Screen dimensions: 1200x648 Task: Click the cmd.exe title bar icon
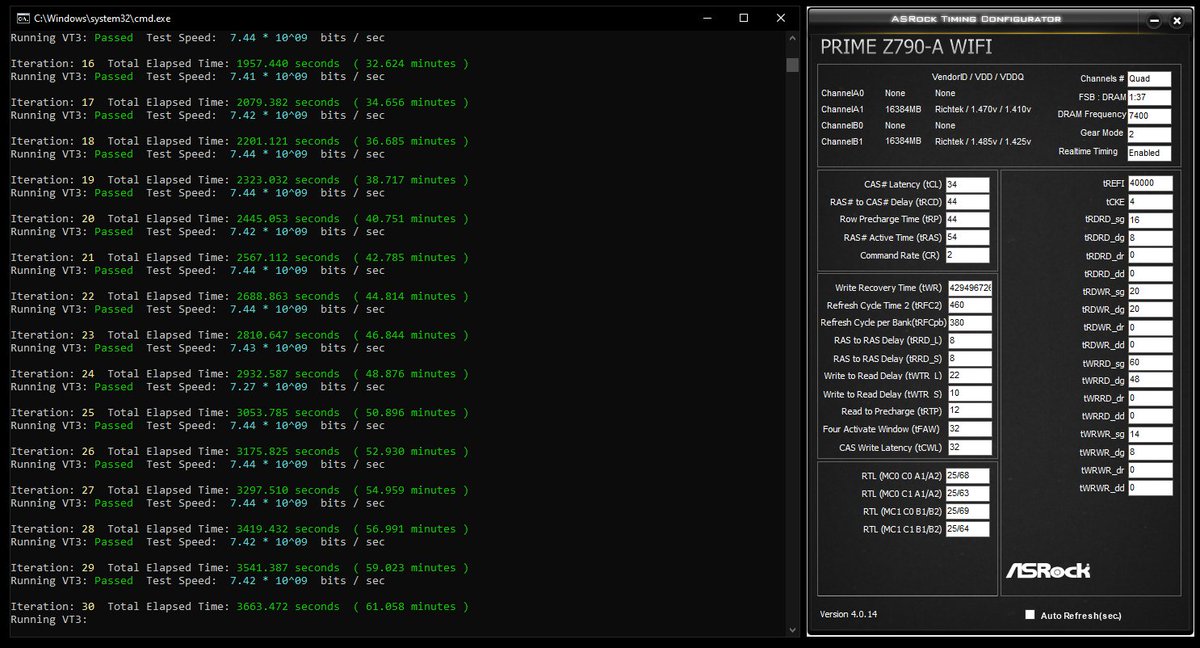(x=21, y=18)
